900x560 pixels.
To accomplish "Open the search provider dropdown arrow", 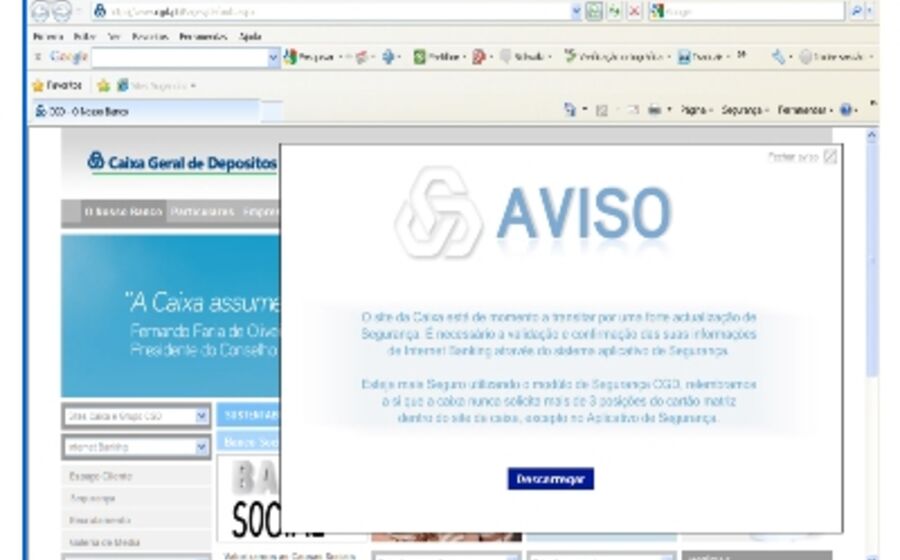I will tap(870, 11).
